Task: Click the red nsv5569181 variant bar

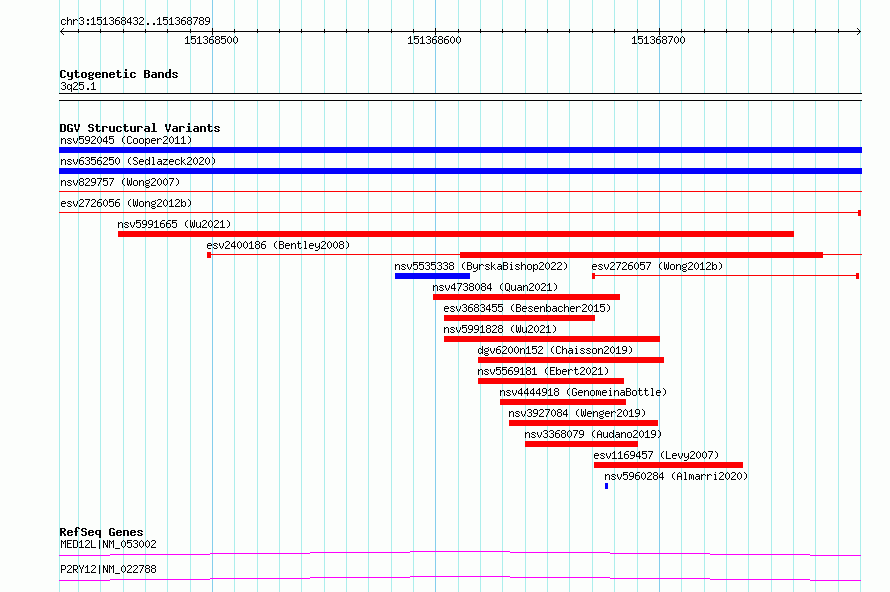Action: point(551,381)
